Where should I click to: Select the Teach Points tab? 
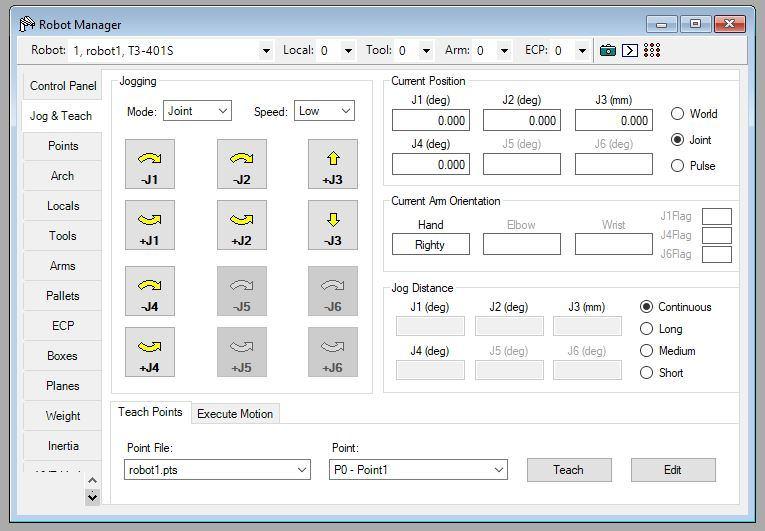point(150,412)
